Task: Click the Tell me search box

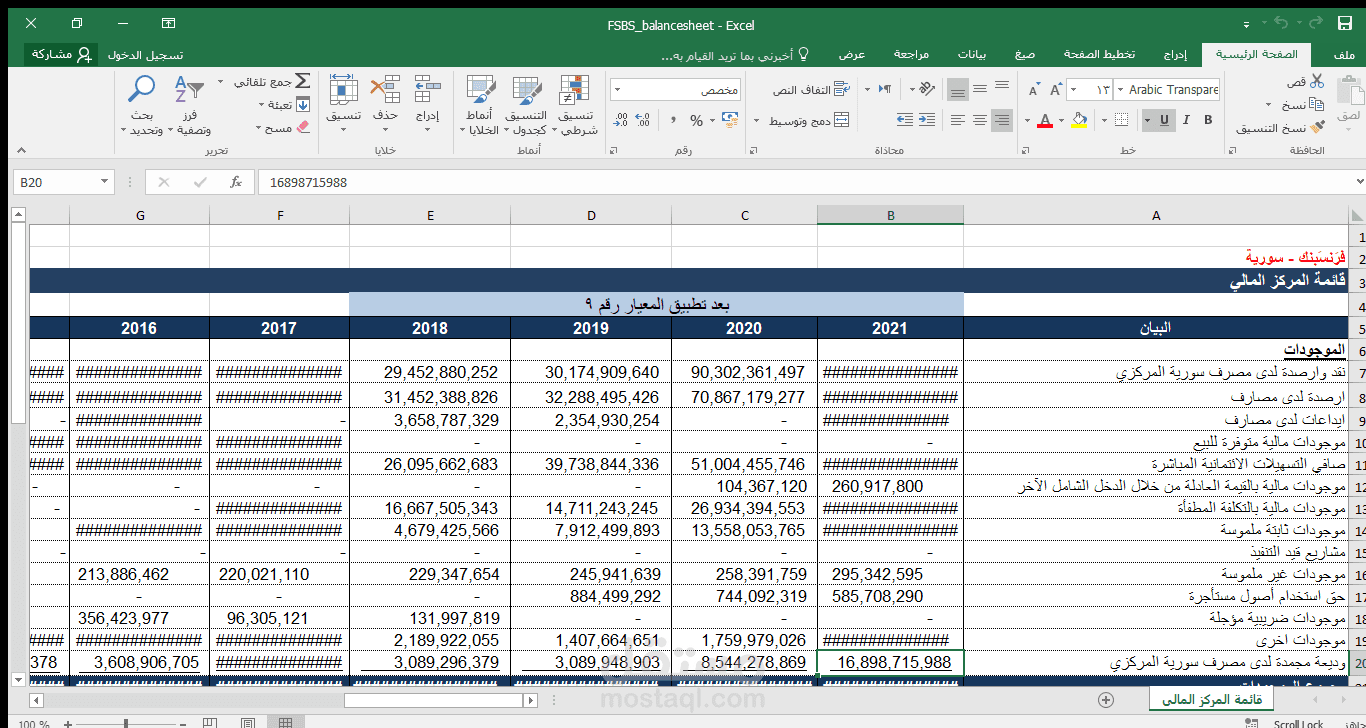Action: 735,55
